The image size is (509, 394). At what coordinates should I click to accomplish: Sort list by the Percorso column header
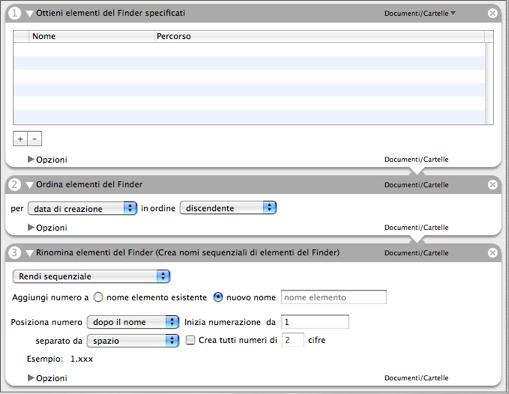pyautogui.click(x=319, y=36)
